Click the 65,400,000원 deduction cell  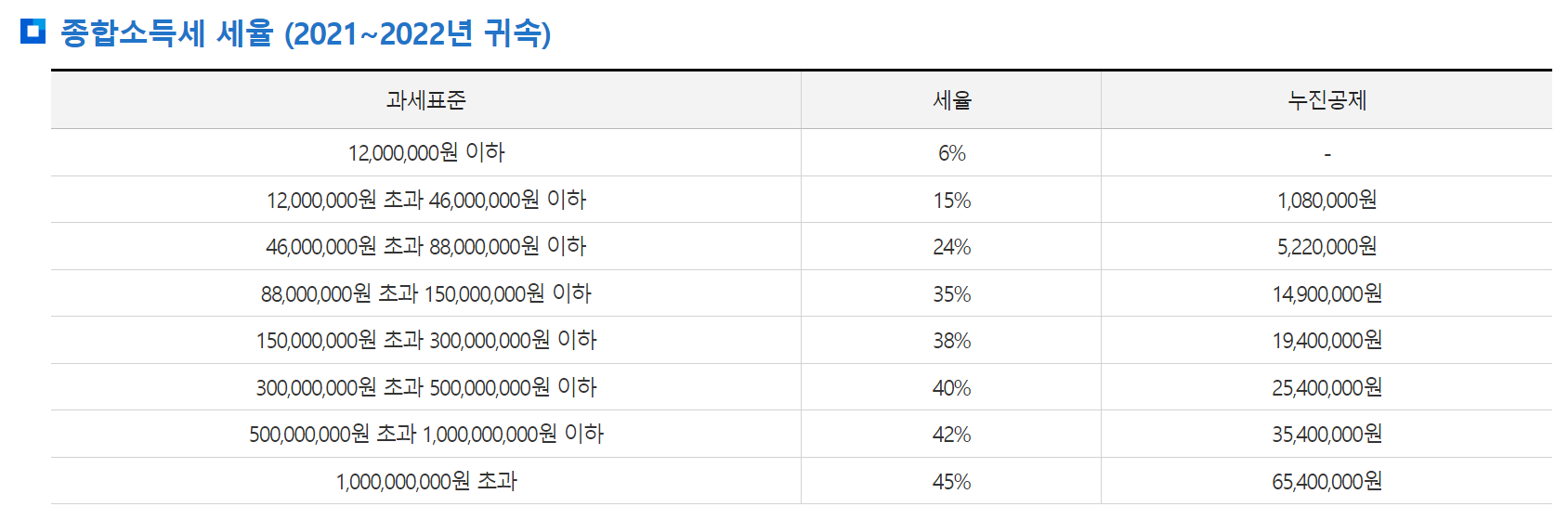click(1327, 481)
